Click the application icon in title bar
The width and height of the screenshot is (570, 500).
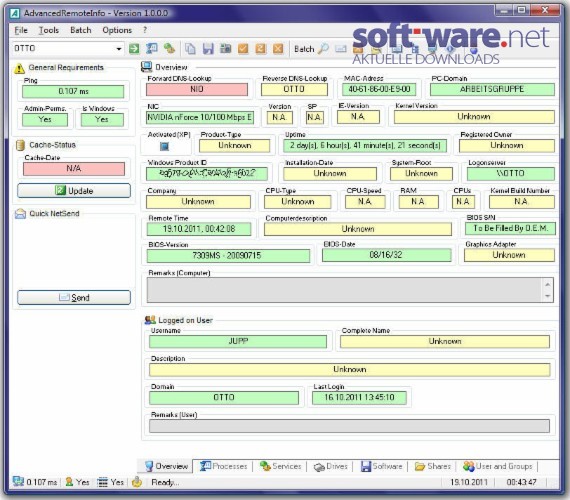click(15, 13)
